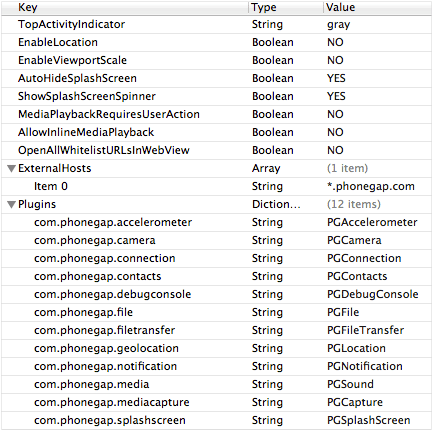Viewport: 433px width, 431px height.
Task: Select the MediaPlaybackRequiresUserAction key
Action: pyautogui.click(x=109, y=114)
